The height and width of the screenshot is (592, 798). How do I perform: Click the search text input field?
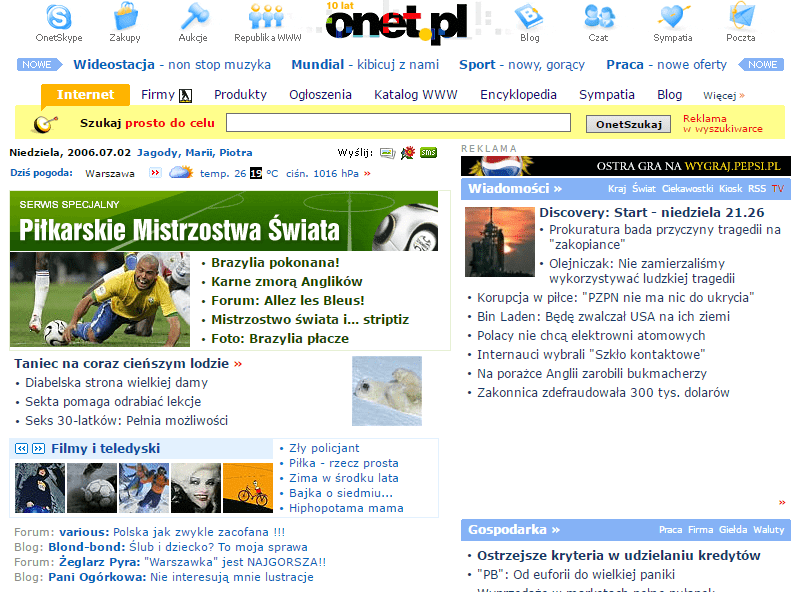click(x=398, y=123)
